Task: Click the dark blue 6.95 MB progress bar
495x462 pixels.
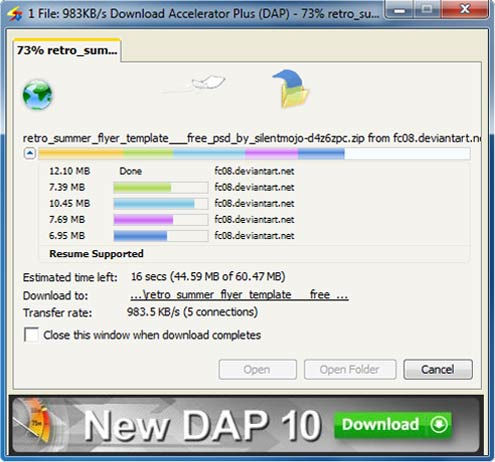Action: [x=161, y=236]
